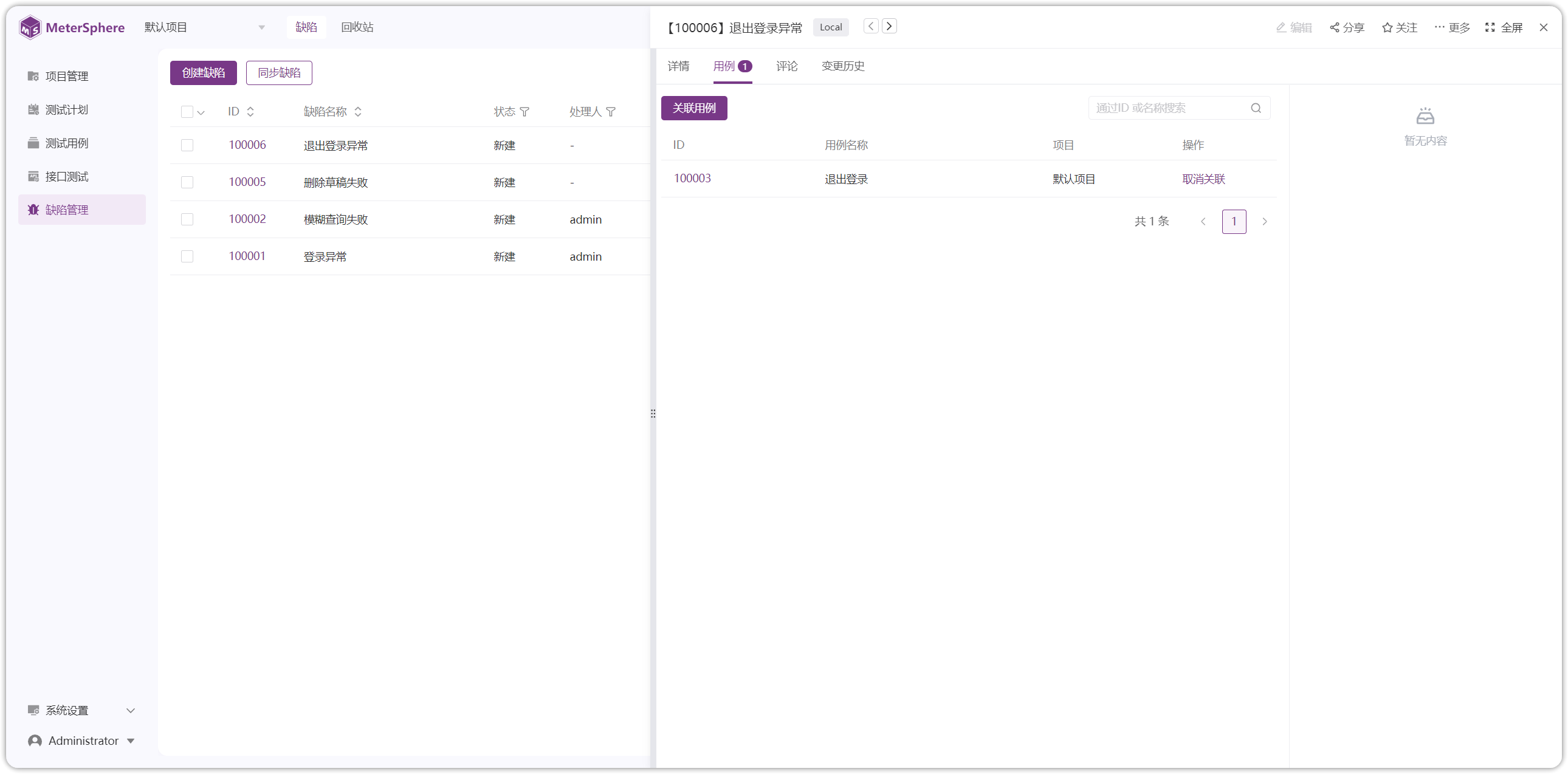1568x774 pixels.
Task: Go to previous defect with left arrow
Action: (x=871, y=26)
